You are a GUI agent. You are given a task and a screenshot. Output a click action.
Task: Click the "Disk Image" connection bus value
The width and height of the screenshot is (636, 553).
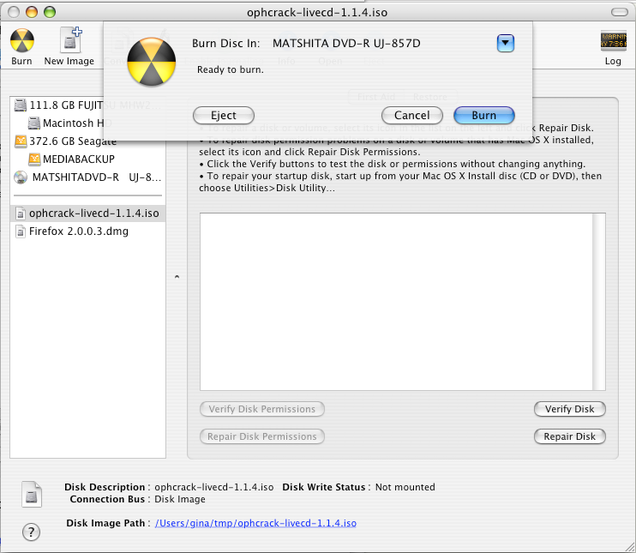[180, 499]
